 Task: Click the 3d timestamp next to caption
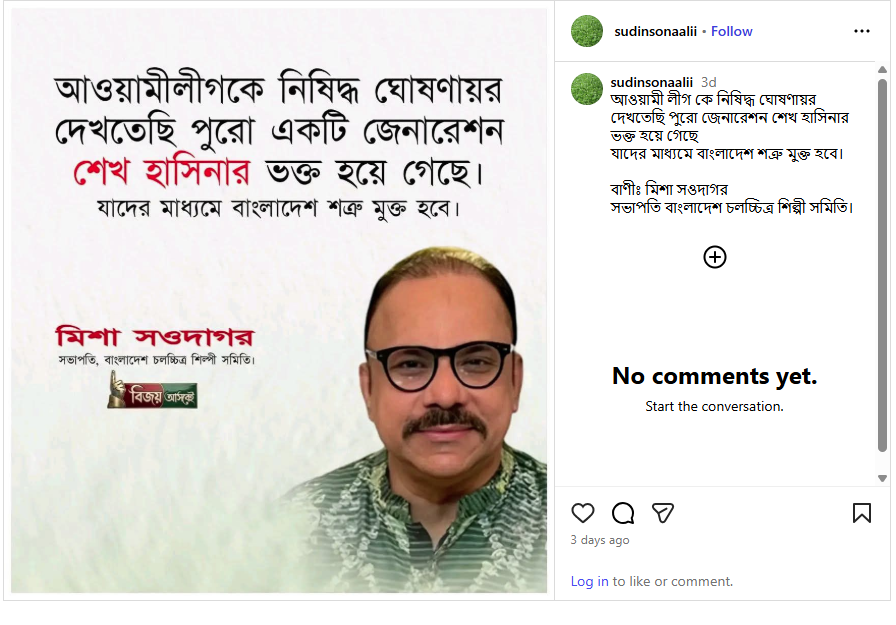click(709, 82)
